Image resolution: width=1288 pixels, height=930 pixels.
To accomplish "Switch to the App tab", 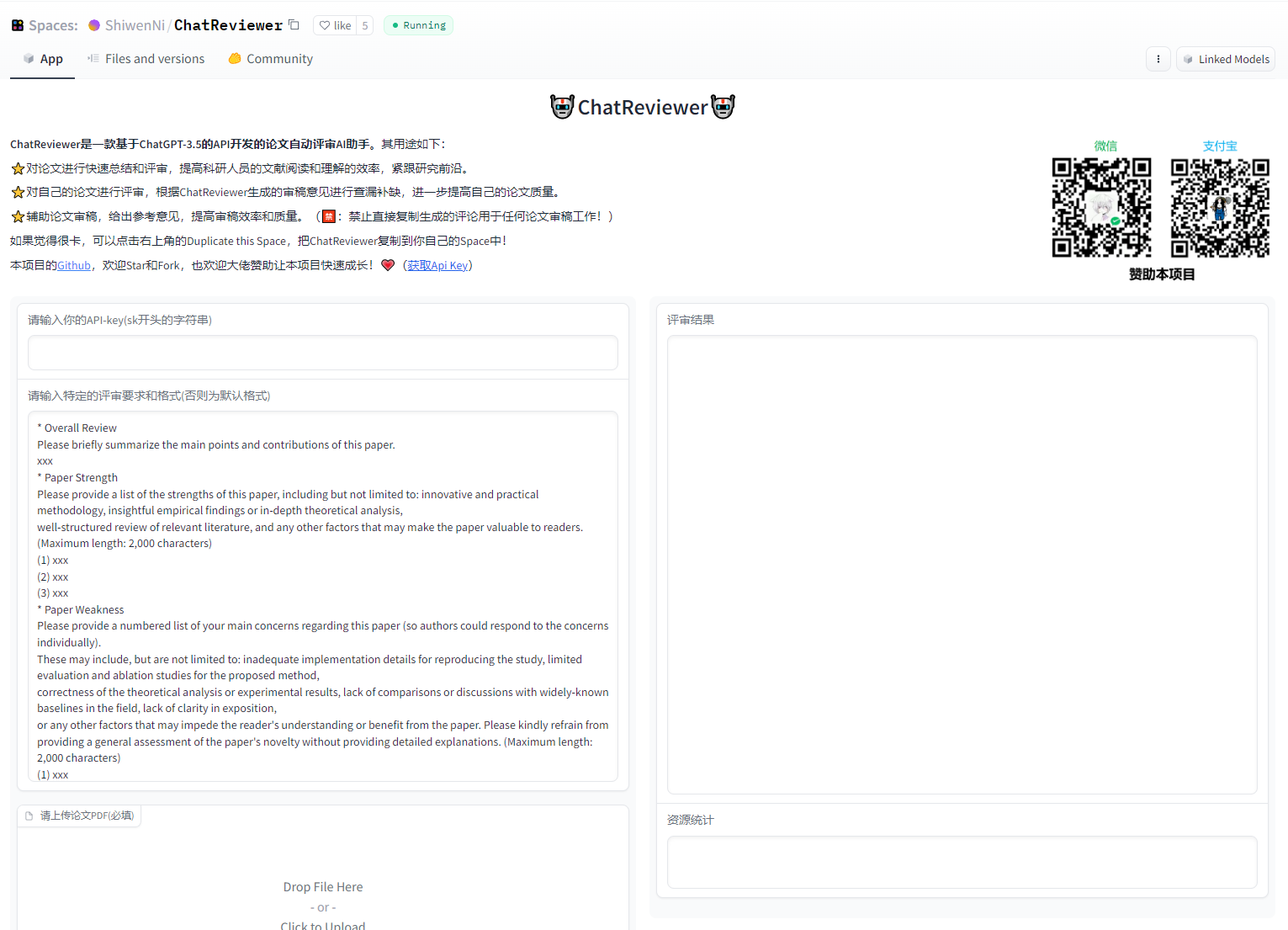I will pos(43,59).
